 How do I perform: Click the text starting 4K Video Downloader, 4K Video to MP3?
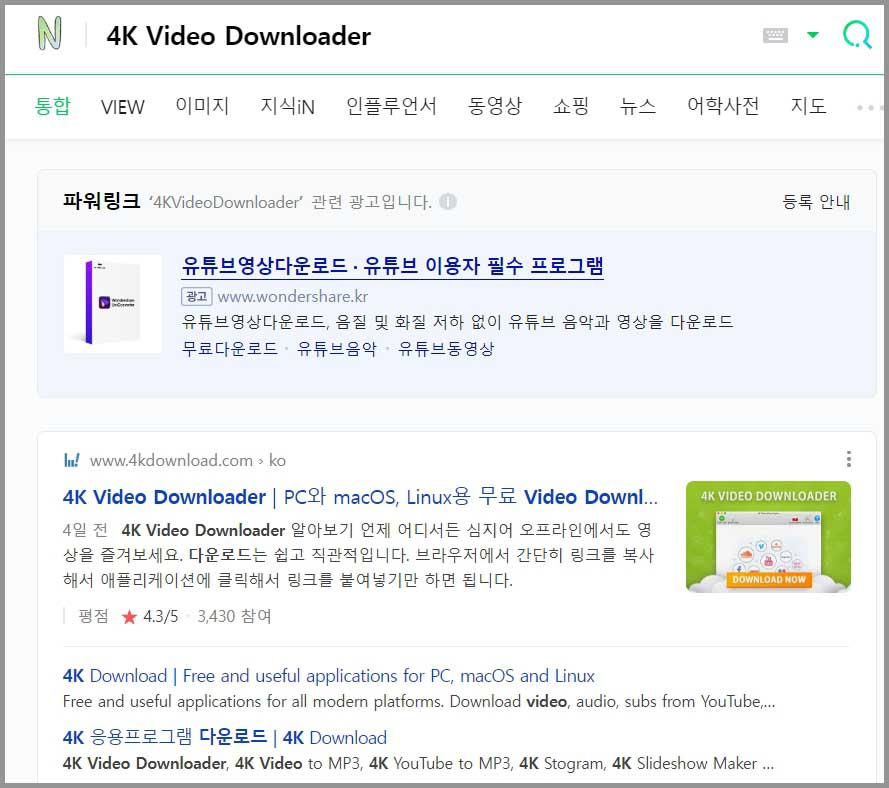click(x=418, y=763)
